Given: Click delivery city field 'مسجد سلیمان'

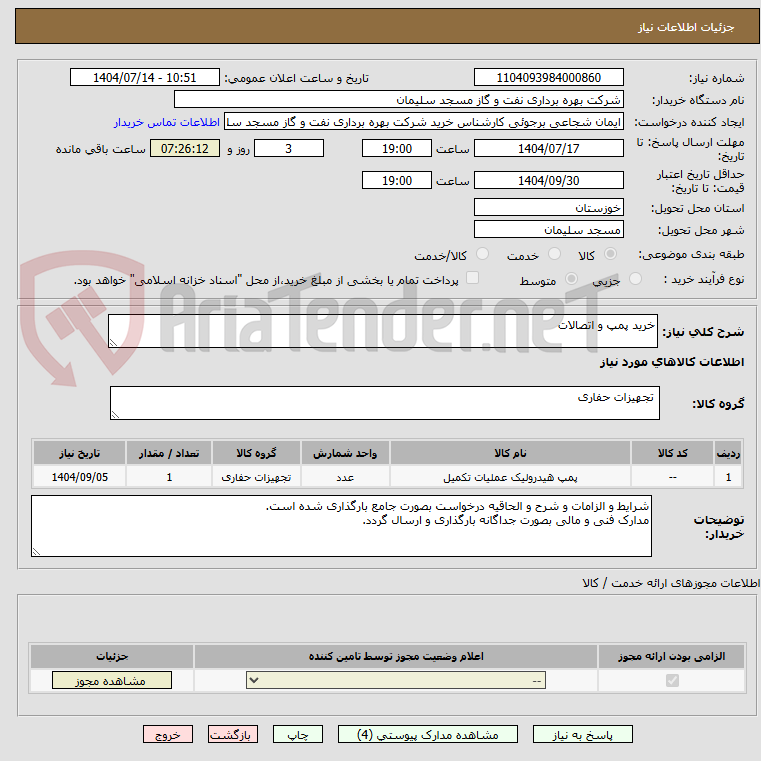Looking at the screenshot, I should point(548,230).
